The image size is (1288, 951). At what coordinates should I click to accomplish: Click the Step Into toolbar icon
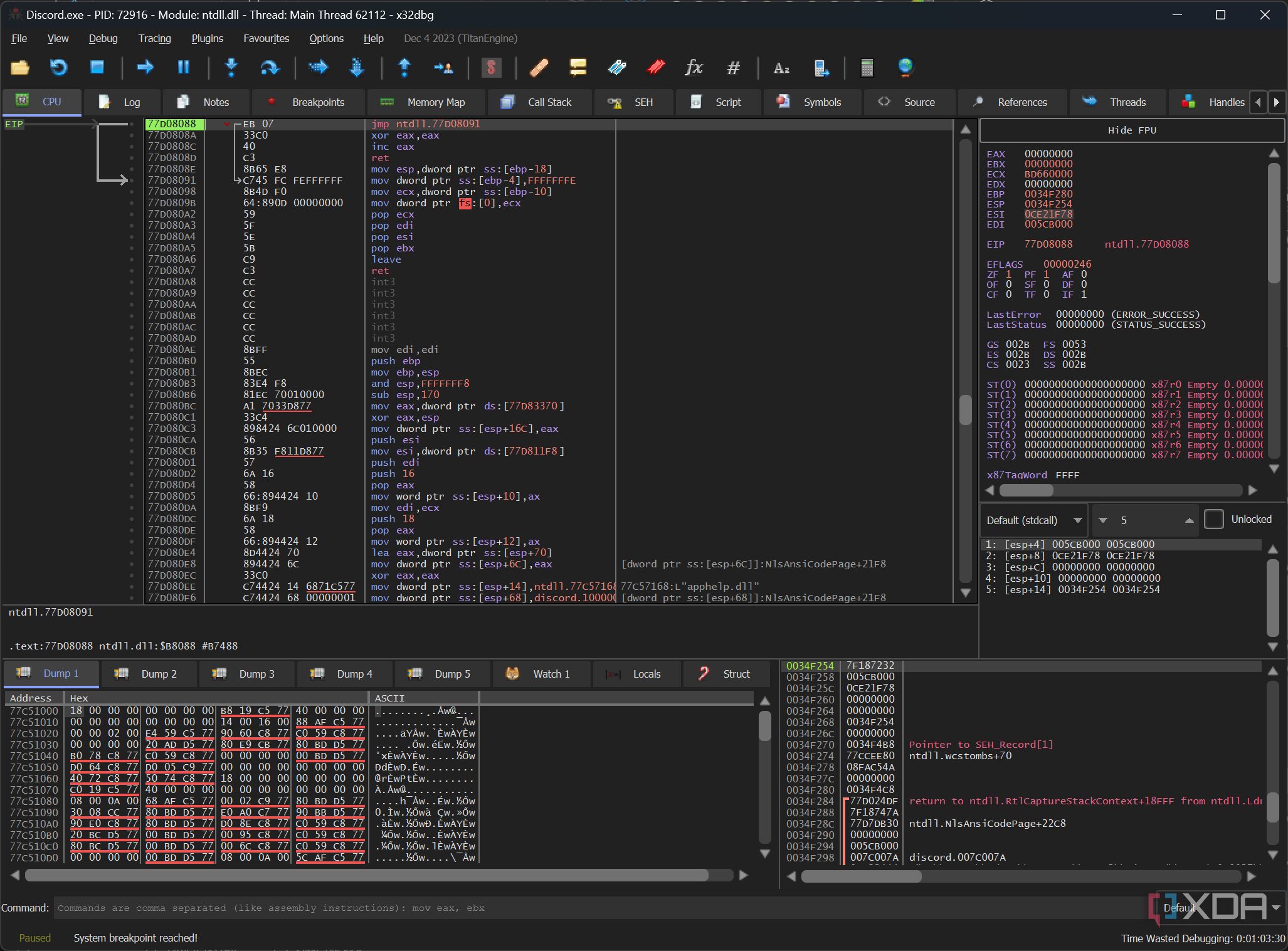231,67
